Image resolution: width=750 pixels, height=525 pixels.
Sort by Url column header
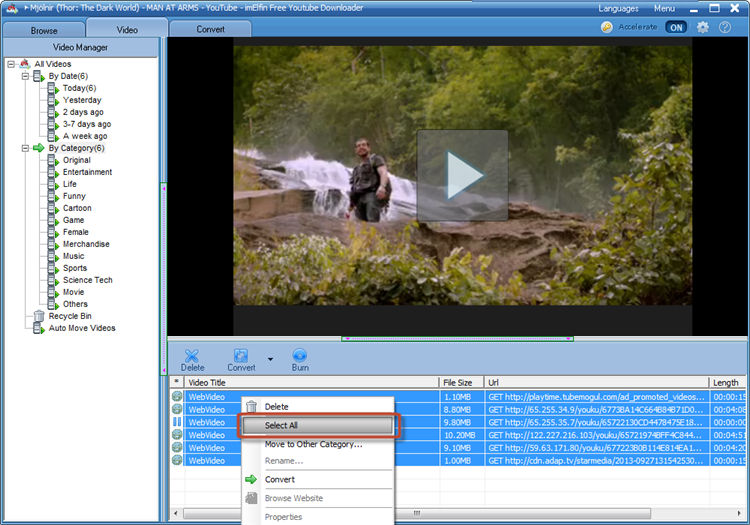[596, 383]
